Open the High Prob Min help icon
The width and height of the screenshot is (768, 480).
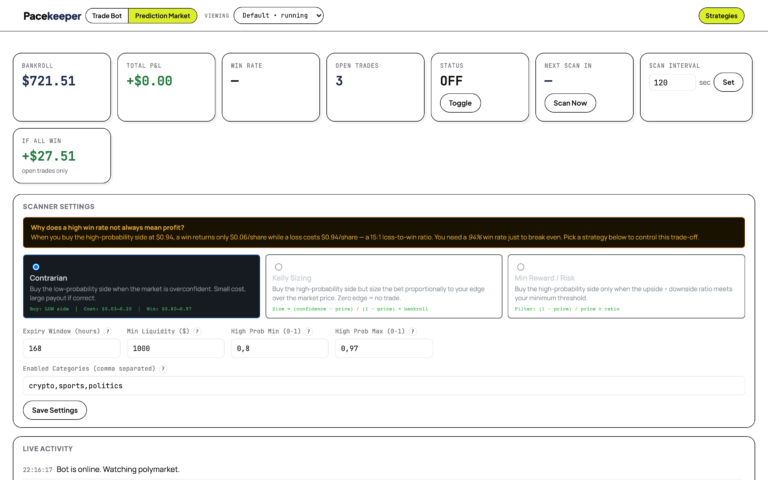click(309, 332)
